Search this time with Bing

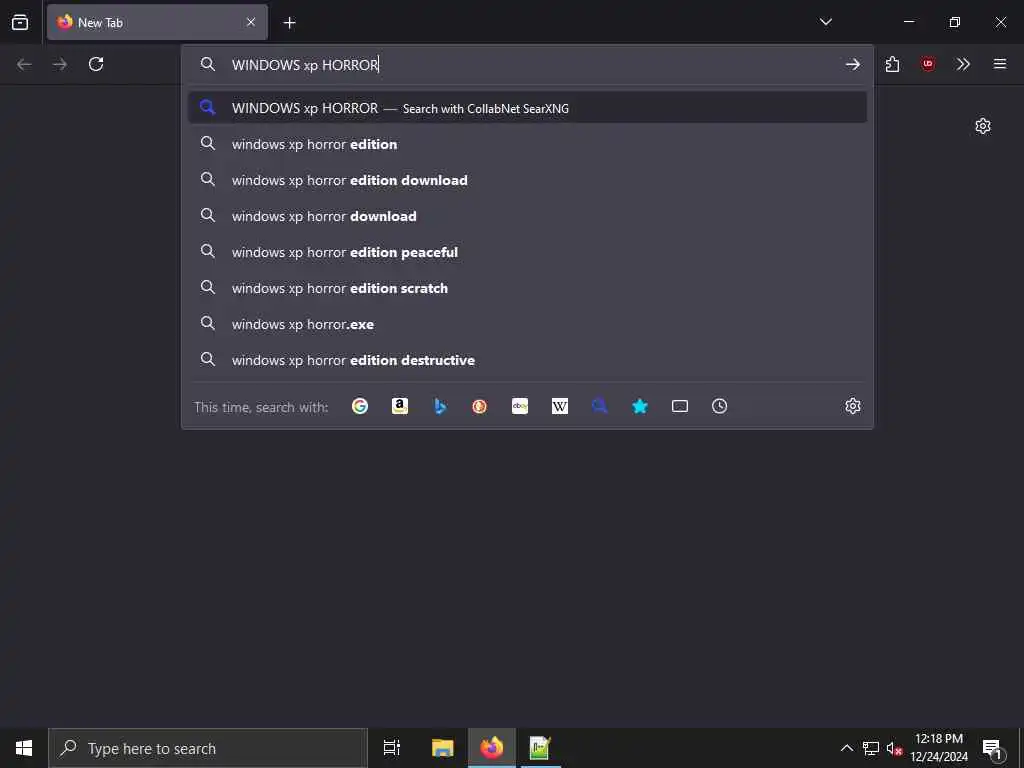[440, 406]
